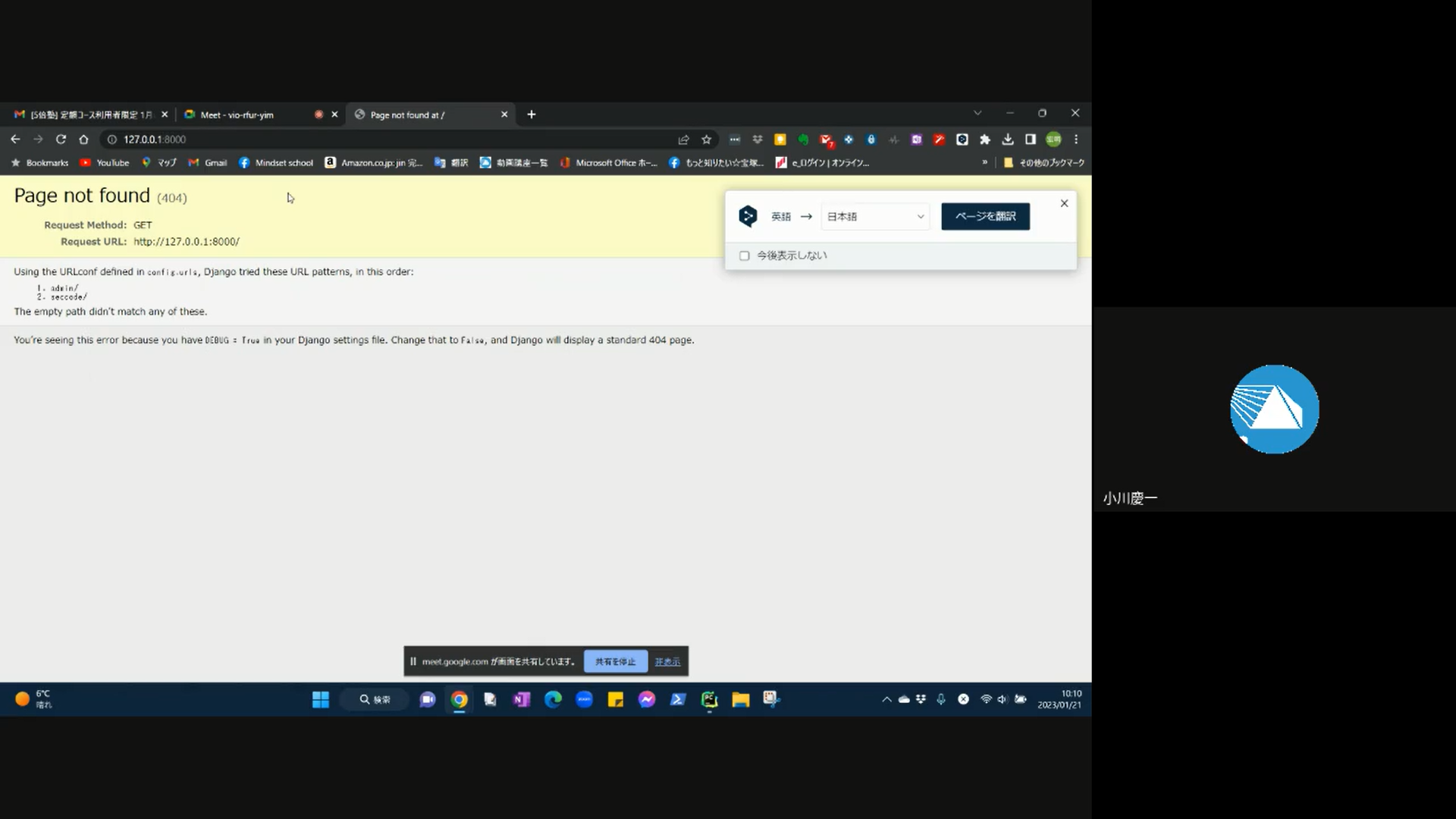Close the translation popup
The image size is (1456, 819).
pyautogui.click(x=1064, y=203)
